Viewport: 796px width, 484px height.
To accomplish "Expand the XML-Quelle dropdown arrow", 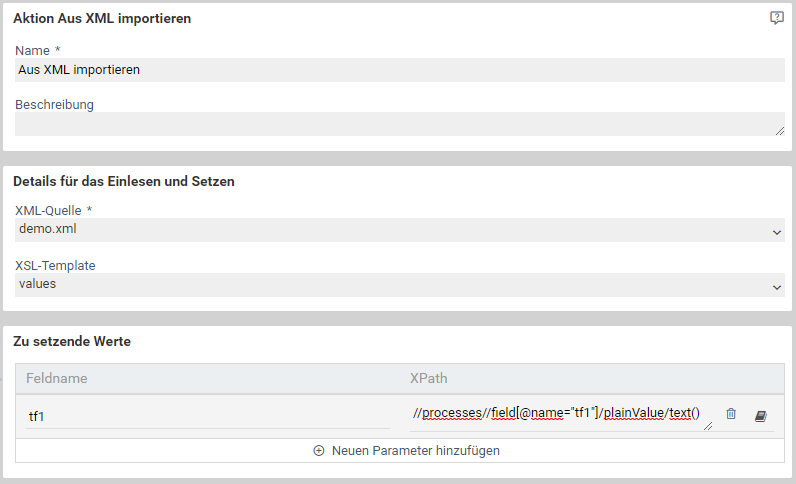I will click(777, 233).
